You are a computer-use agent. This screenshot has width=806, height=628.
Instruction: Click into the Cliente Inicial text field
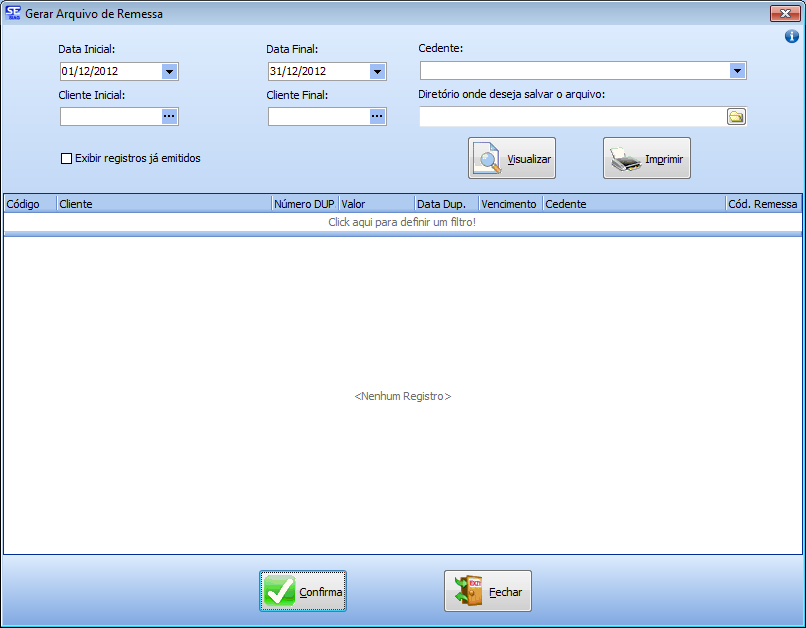(110, 117)
